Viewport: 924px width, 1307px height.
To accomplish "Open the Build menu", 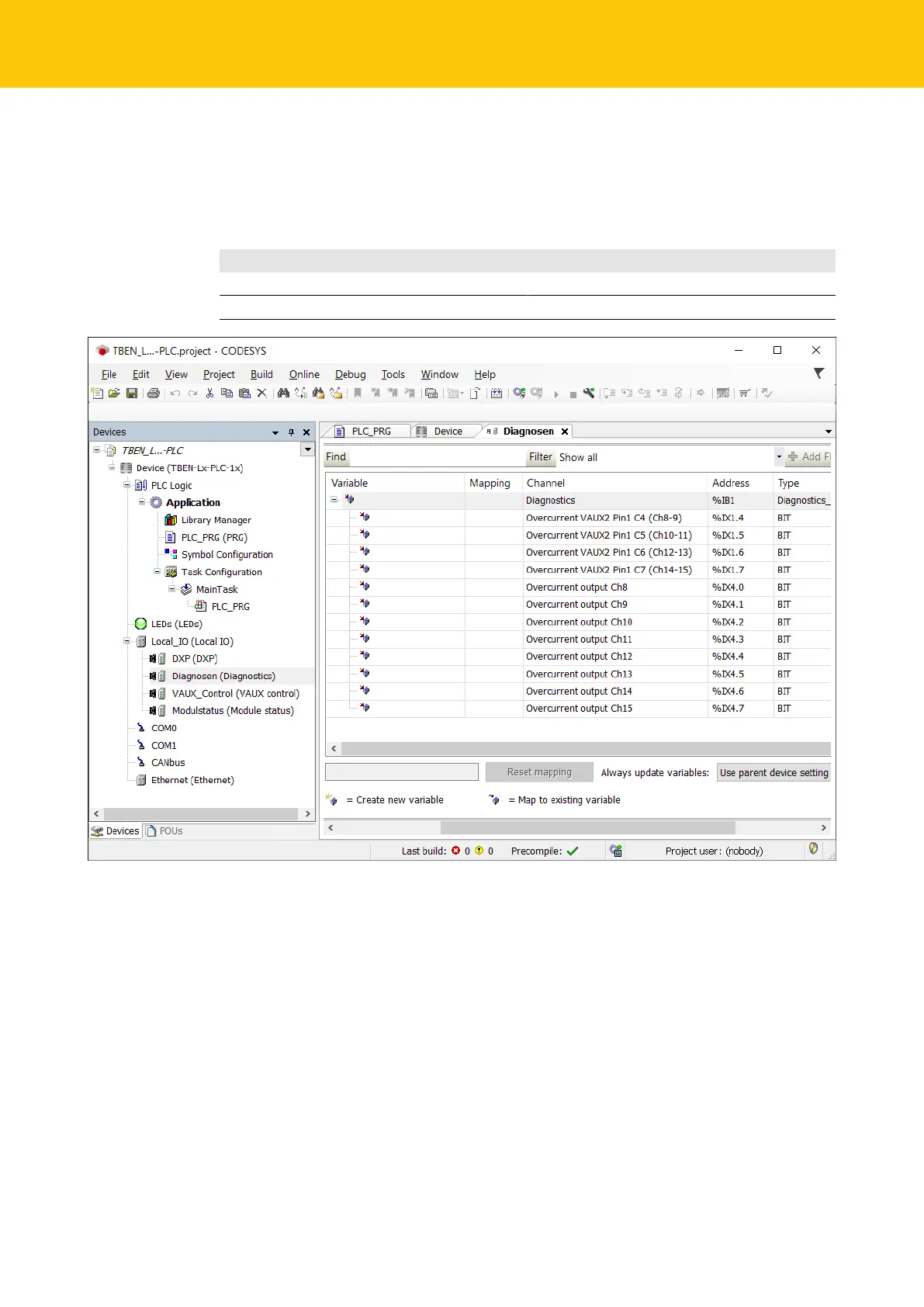I will 261,374.
